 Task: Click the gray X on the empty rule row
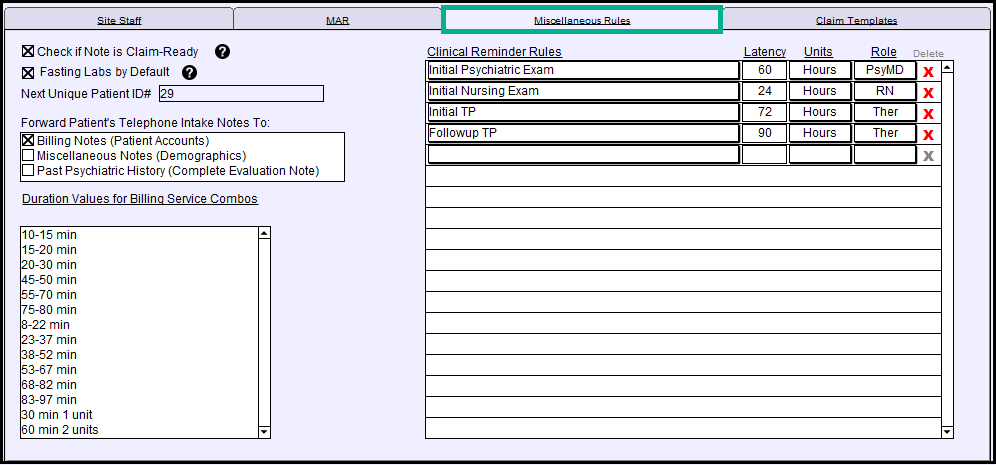tap(928, 155)
